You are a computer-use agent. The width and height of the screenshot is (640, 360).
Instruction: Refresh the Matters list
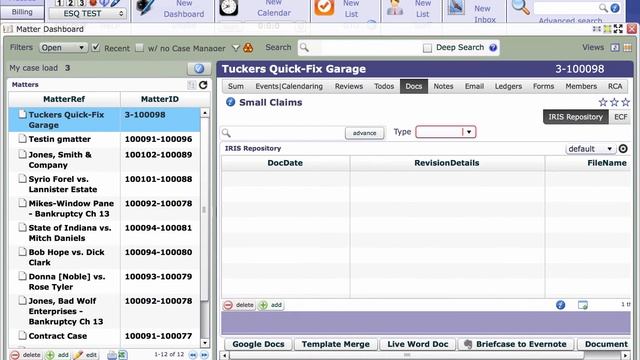[203, 84]
